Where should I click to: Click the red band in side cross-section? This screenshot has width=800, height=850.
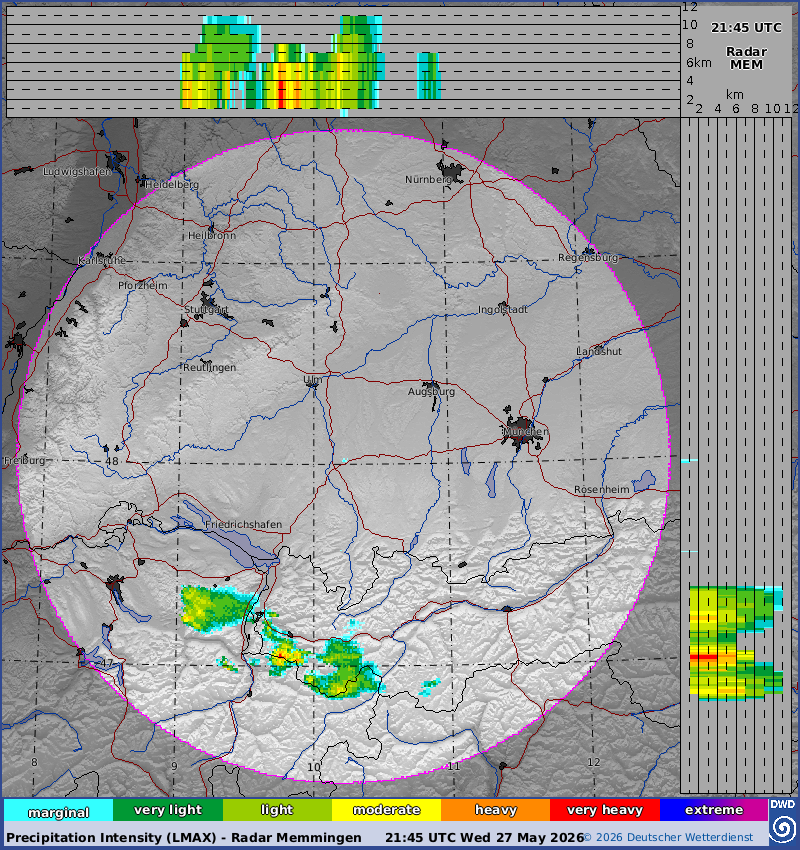click(x=704, y=657)
